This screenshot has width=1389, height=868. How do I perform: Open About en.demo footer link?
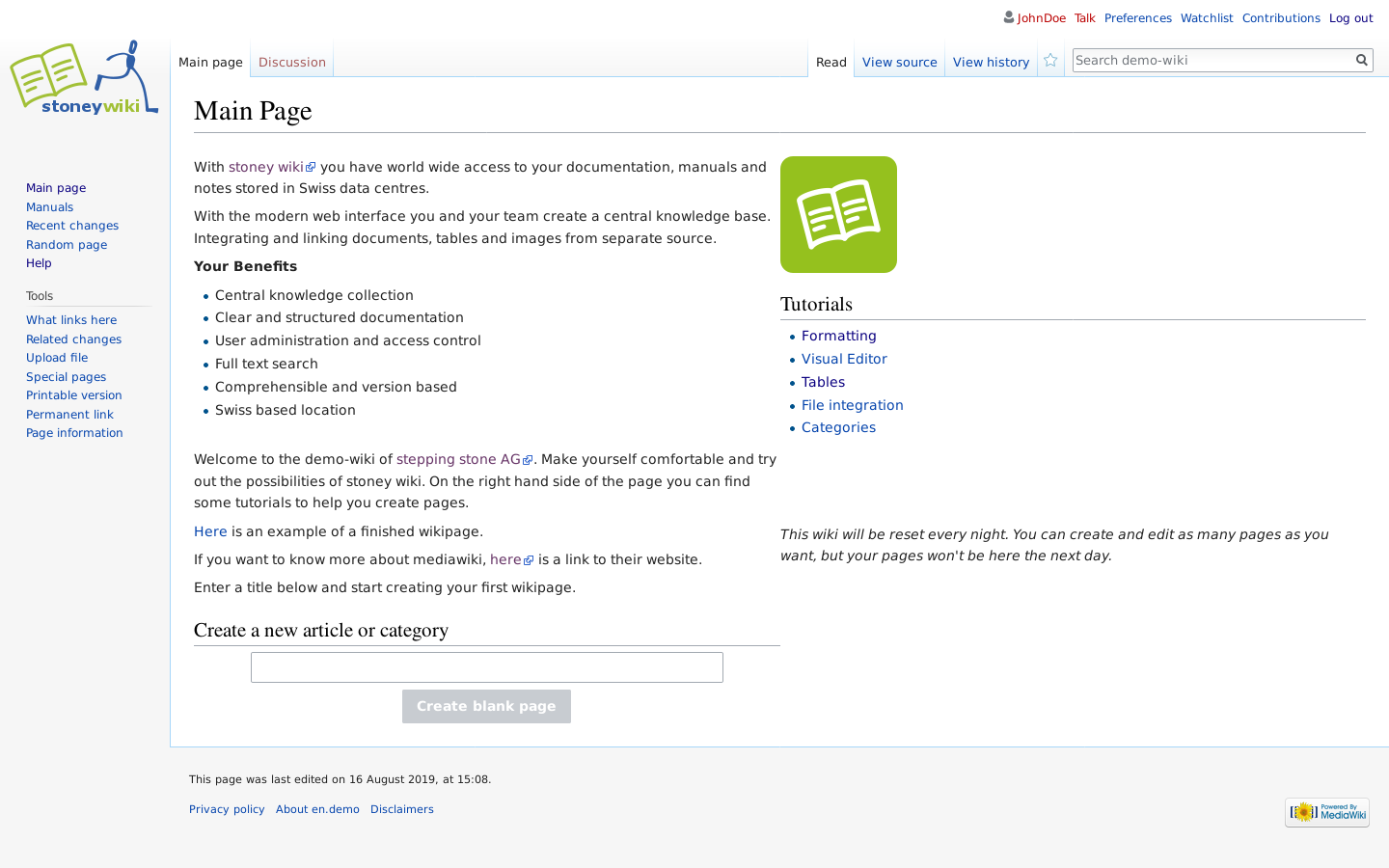click(x=317, y=809)
